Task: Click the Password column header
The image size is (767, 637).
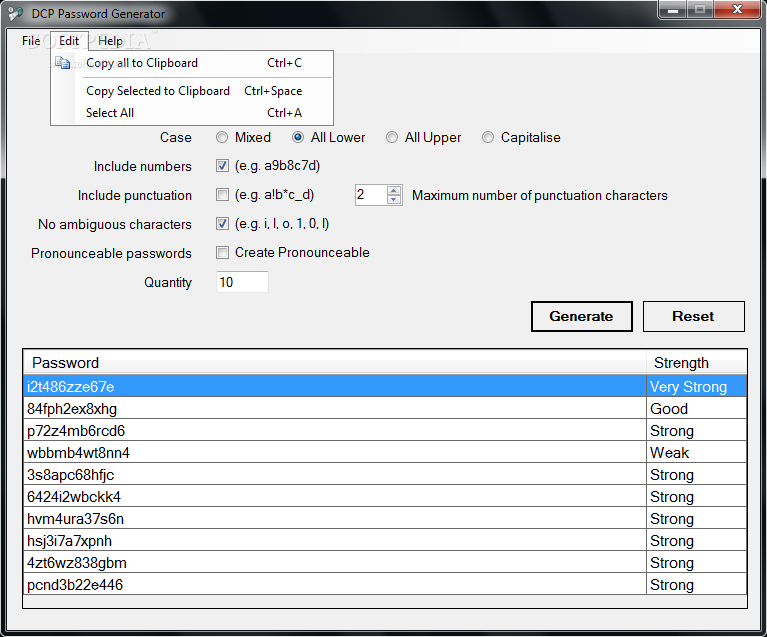Action: coord(335,363)
